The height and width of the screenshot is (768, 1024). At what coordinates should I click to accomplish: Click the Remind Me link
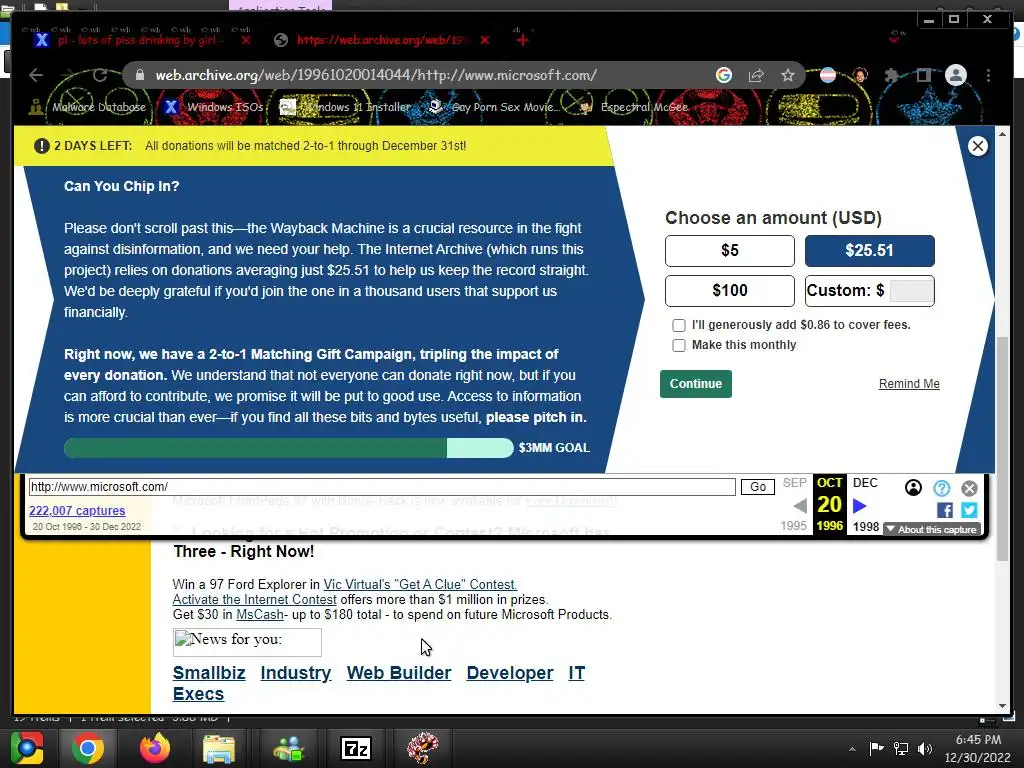click(909, 384)
